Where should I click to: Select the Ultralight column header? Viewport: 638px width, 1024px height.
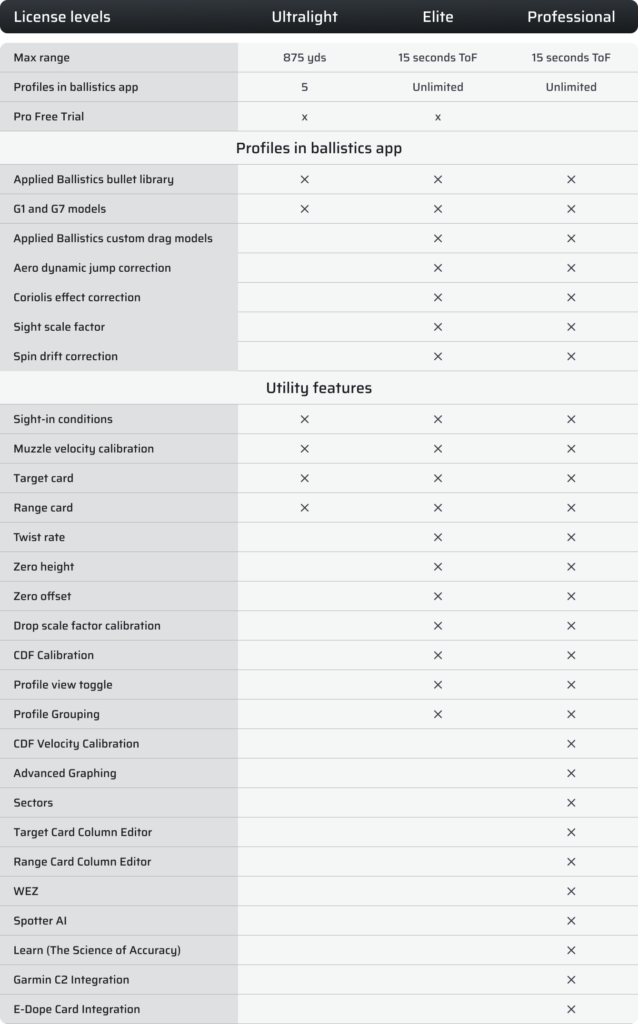(x=304, y=17)
